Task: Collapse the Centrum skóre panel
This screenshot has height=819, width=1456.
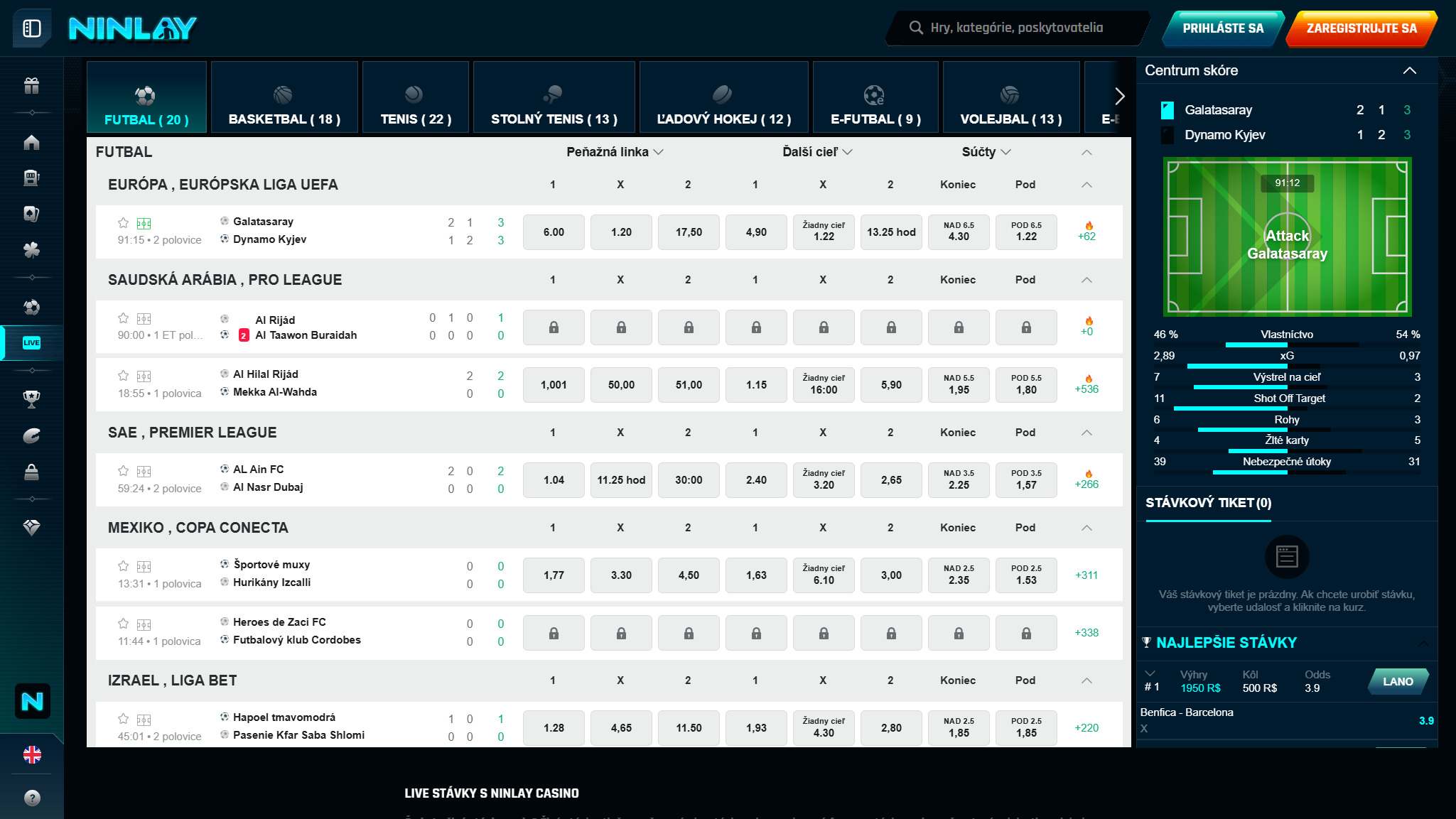Action: [1411, 70]
